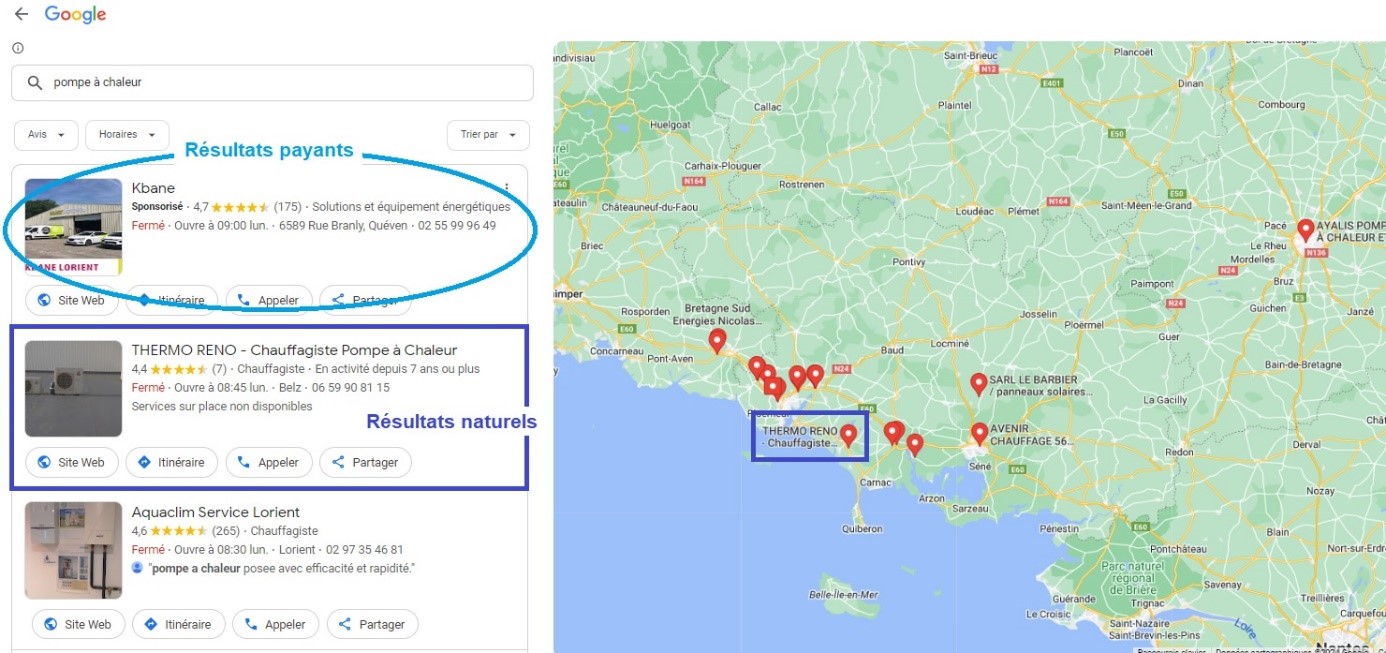Click the (175) review count for Kbane
Viewport: 1386px width, 653px height.
click(x=288, y=207)
